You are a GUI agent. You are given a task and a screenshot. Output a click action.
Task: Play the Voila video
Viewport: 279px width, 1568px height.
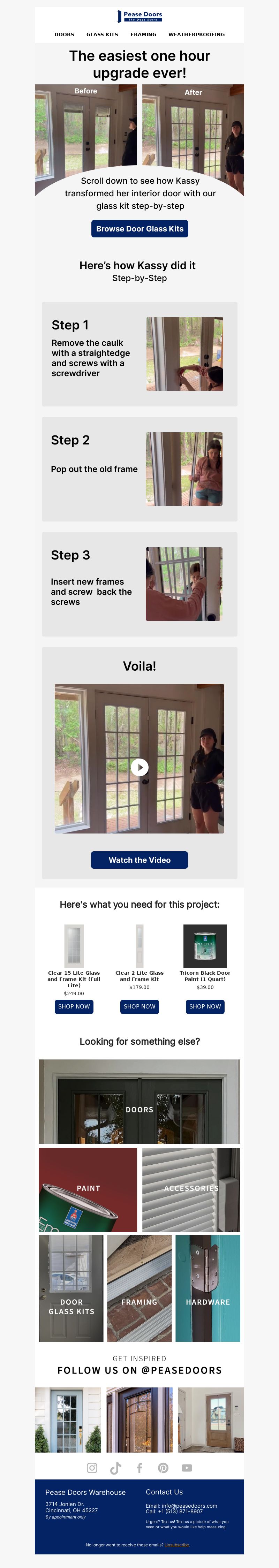coord(139,766)
